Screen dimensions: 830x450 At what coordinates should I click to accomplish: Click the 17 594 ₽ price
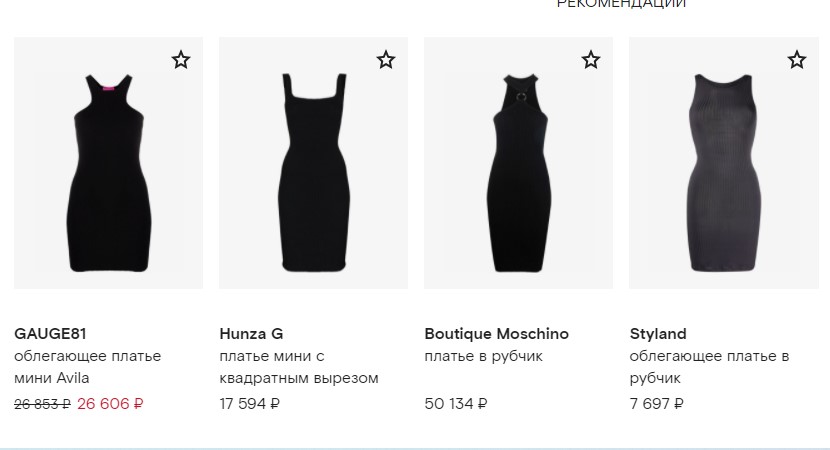tap(249, 404)
